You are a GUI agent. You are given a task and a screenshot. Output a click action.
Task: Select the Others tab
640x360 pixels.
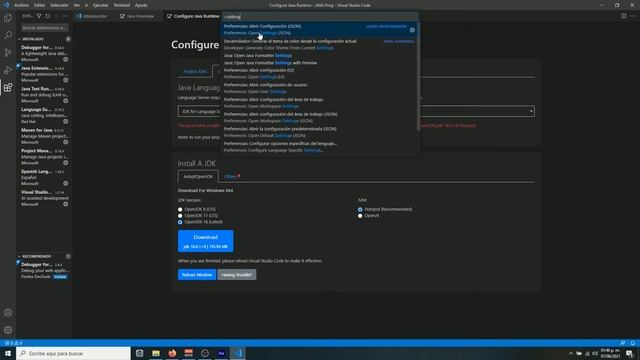pyautogui.click(x=231, y=176)
